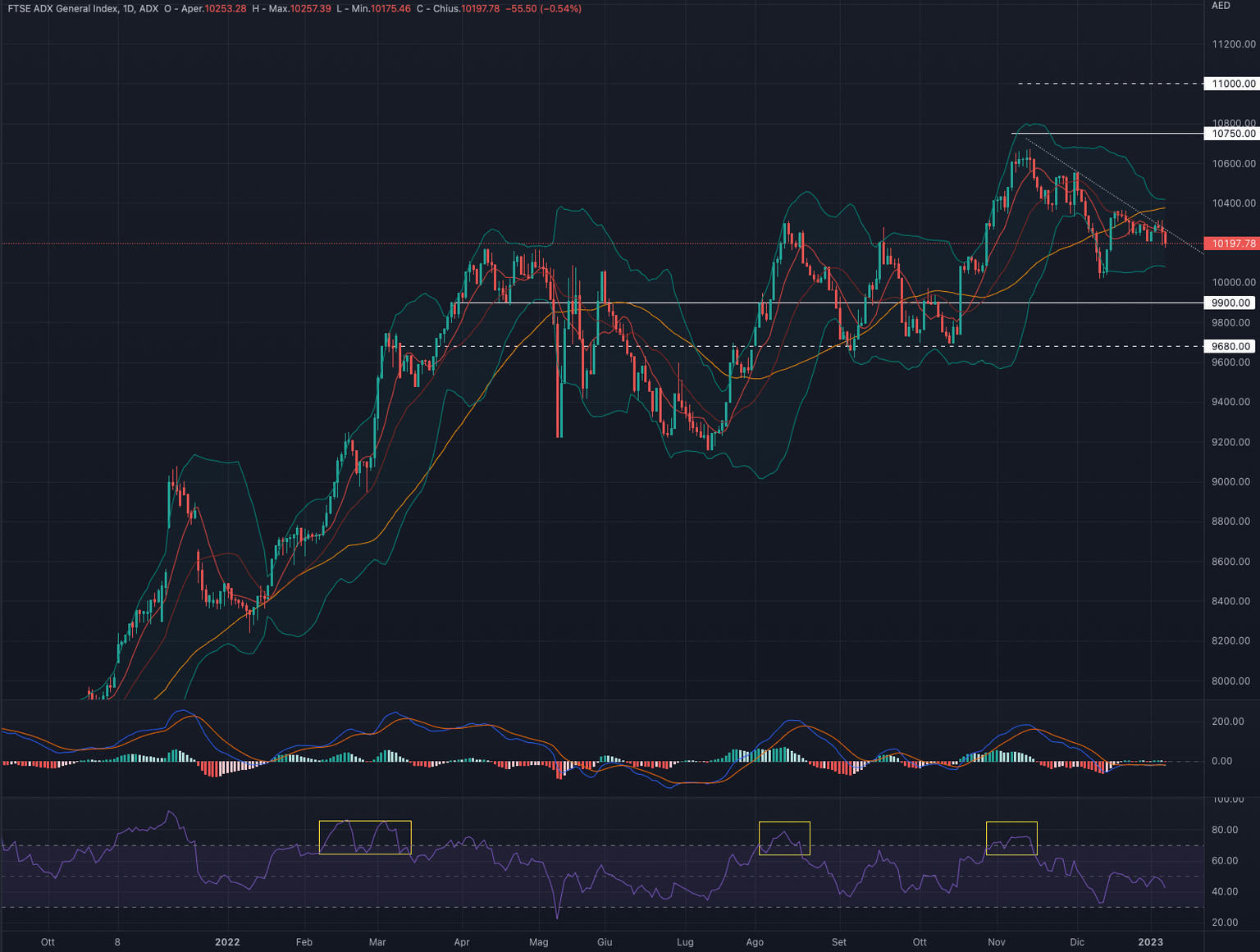Select the leftmost yellow rectangle in RSI pane
The height and width of the screenshot is (952, 1260).
coord(365,837)
